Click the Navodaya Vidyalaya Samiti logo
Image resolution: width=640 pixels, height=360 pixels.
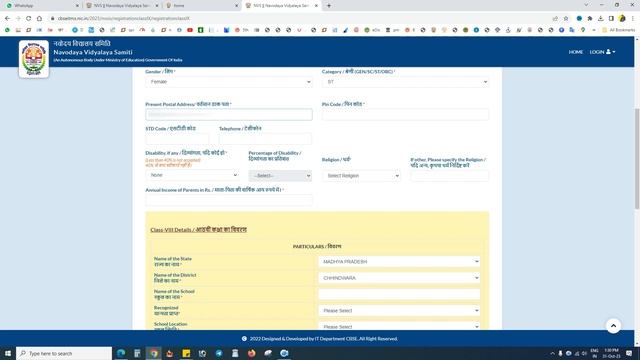click(x=34, y=59)
